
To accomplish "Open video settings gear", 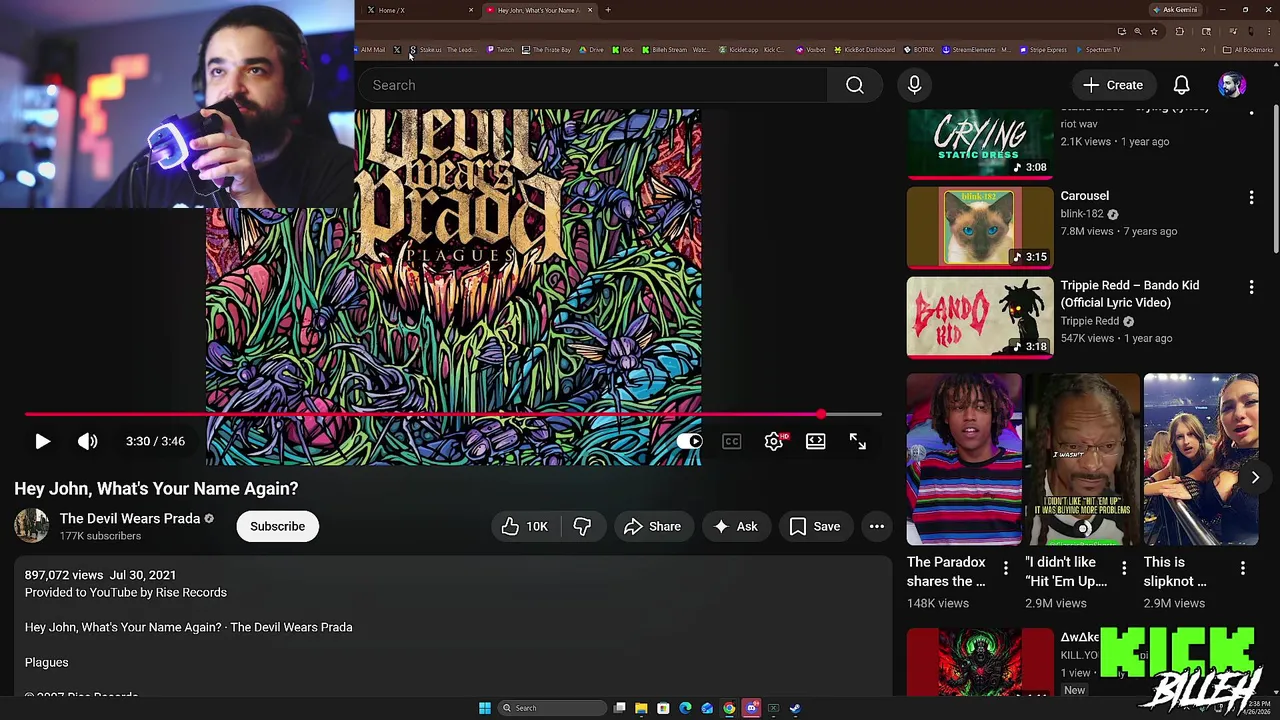I will click(774, 441).
